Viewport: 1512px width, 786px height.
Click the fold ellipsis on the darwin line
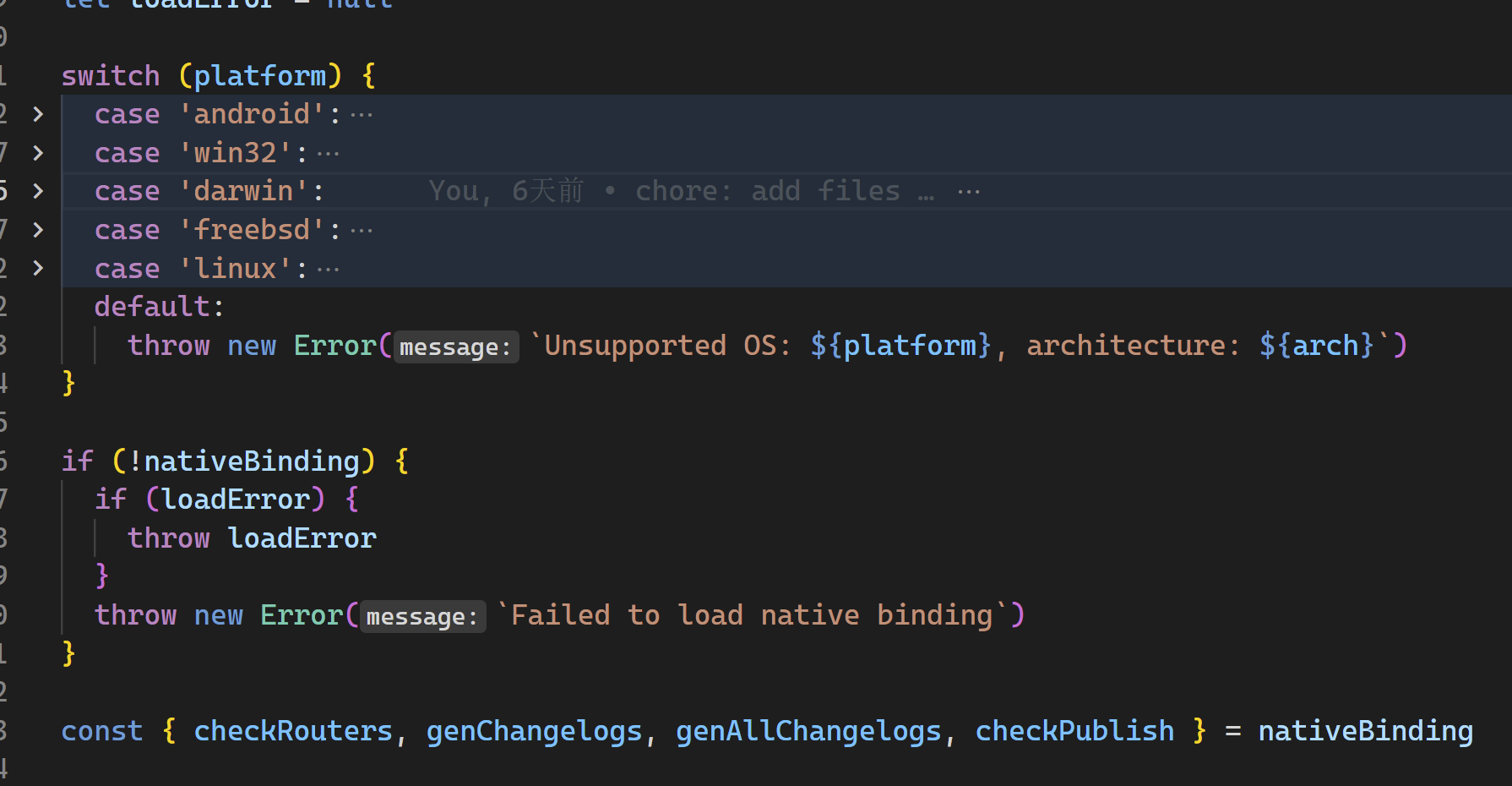(969, 192)
